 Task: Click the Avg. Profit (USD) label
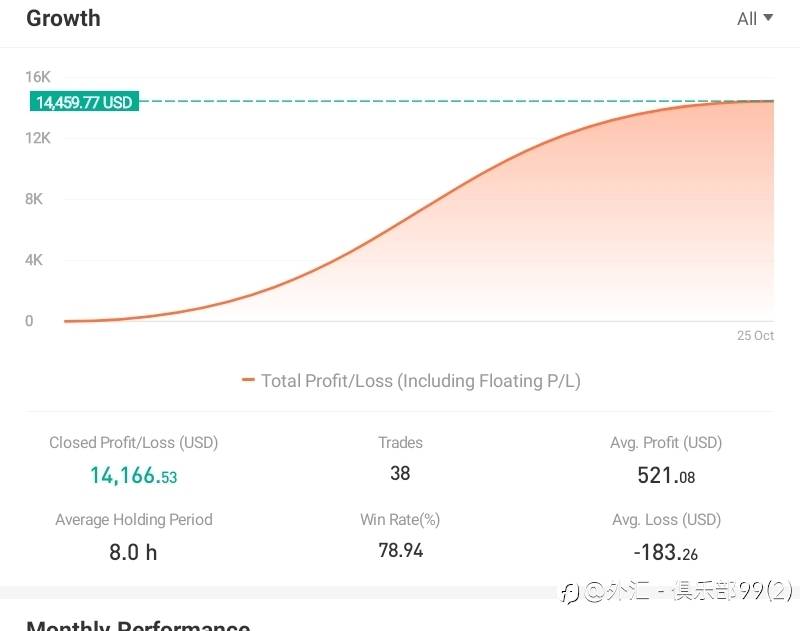click(x=666, y=442)
